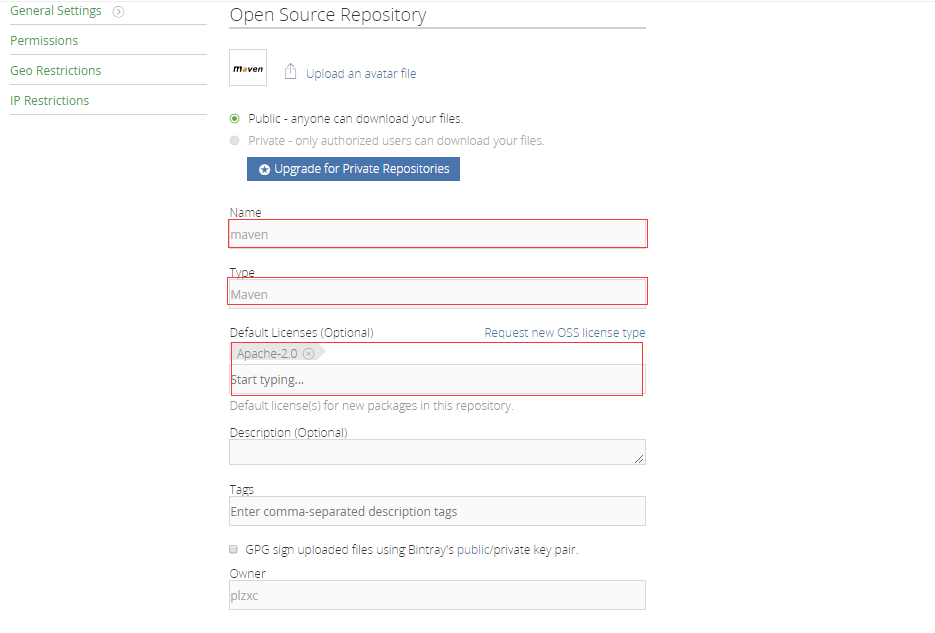
Task: Click the Open Source Repository heading
Action: point(328,15)
